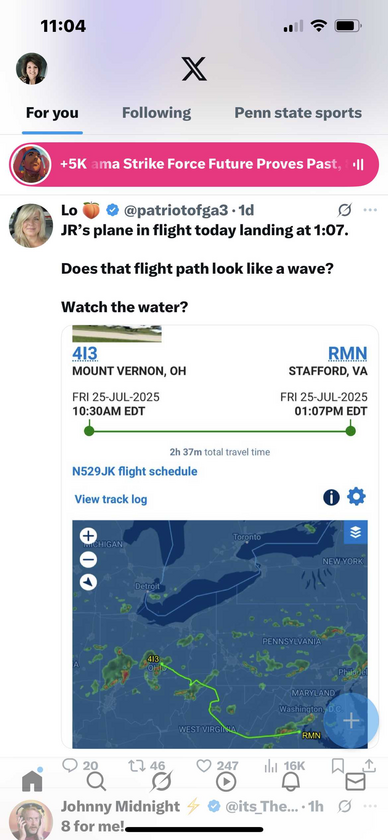Open the map layers icon
The image size is (388, 840).
click(355, 532)
